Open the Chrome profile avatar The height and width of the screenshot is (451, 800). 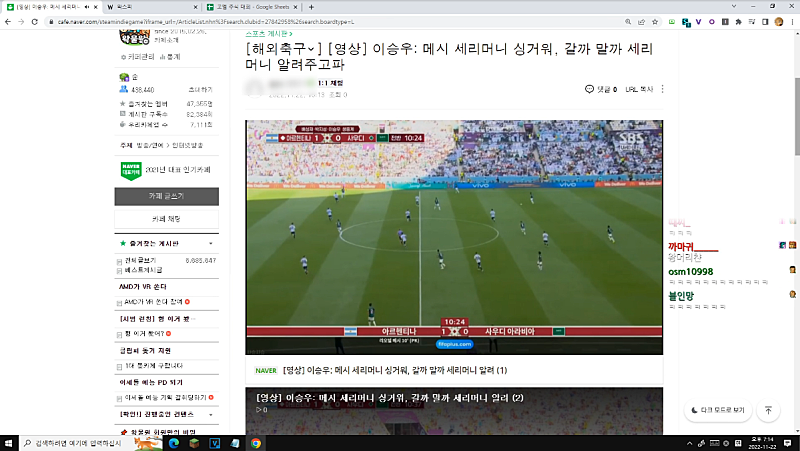[x=779, y=22]
